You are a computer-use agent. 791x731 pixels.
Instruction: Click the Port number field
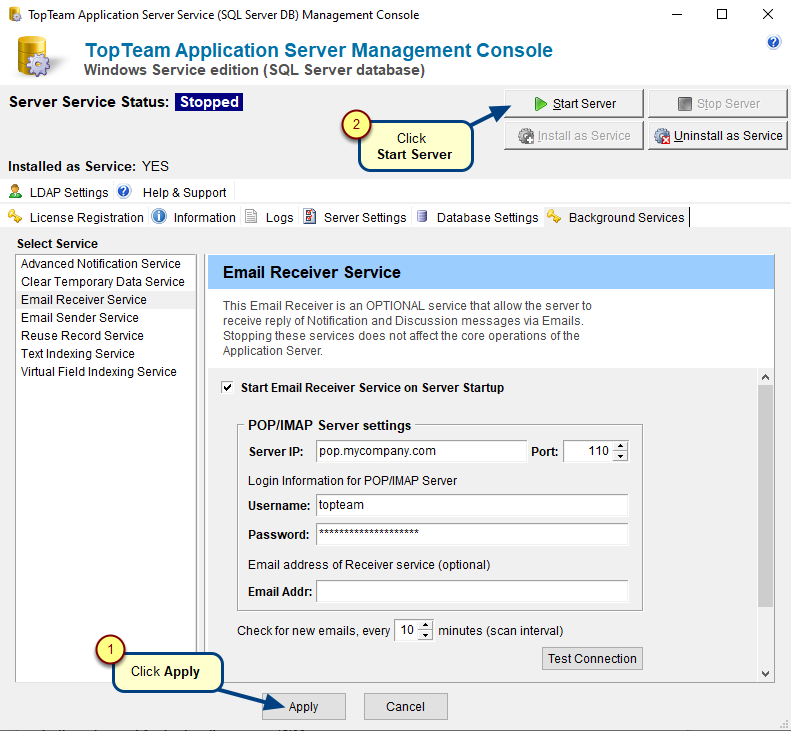point(588,451)
